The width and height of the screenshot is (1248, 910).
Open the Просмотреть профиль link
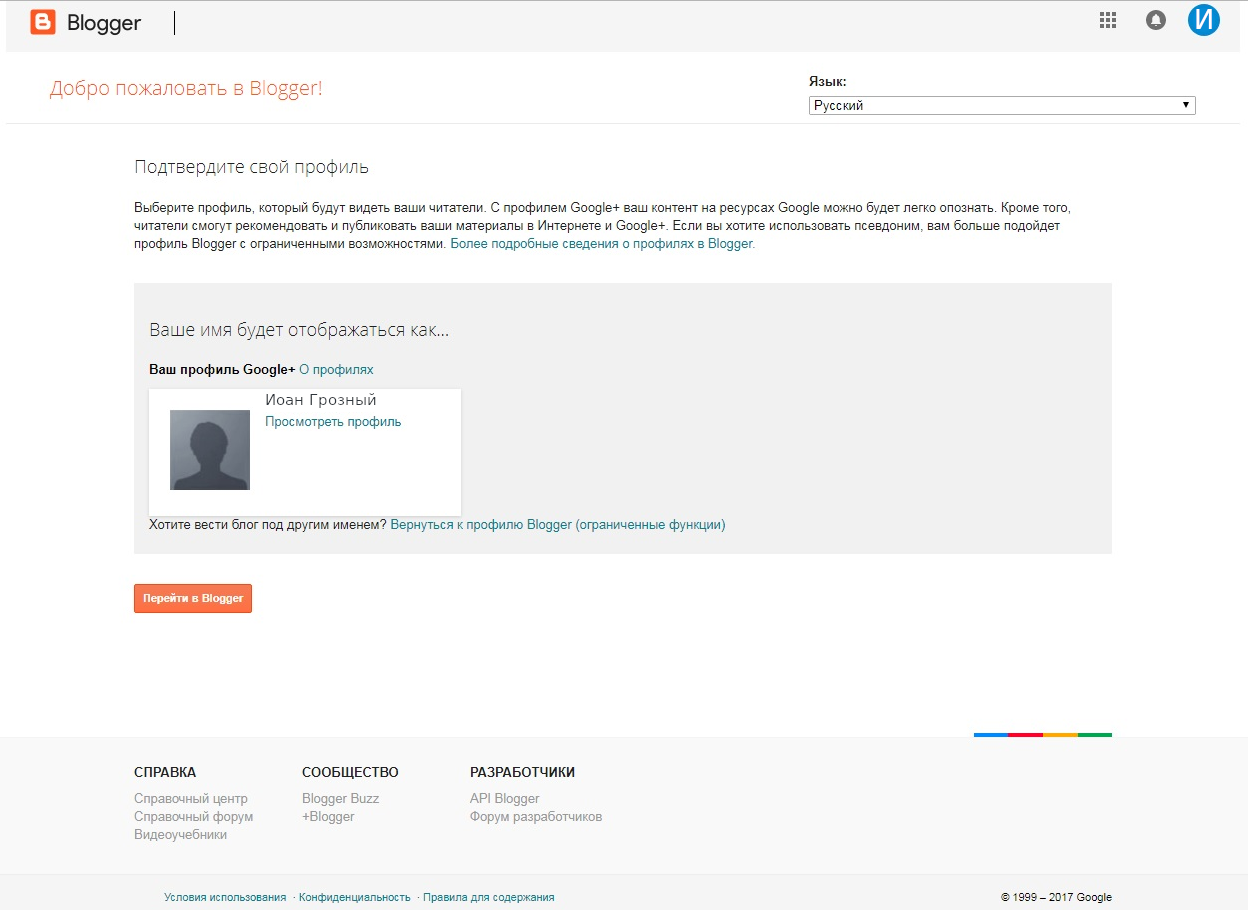coord(333,422)
